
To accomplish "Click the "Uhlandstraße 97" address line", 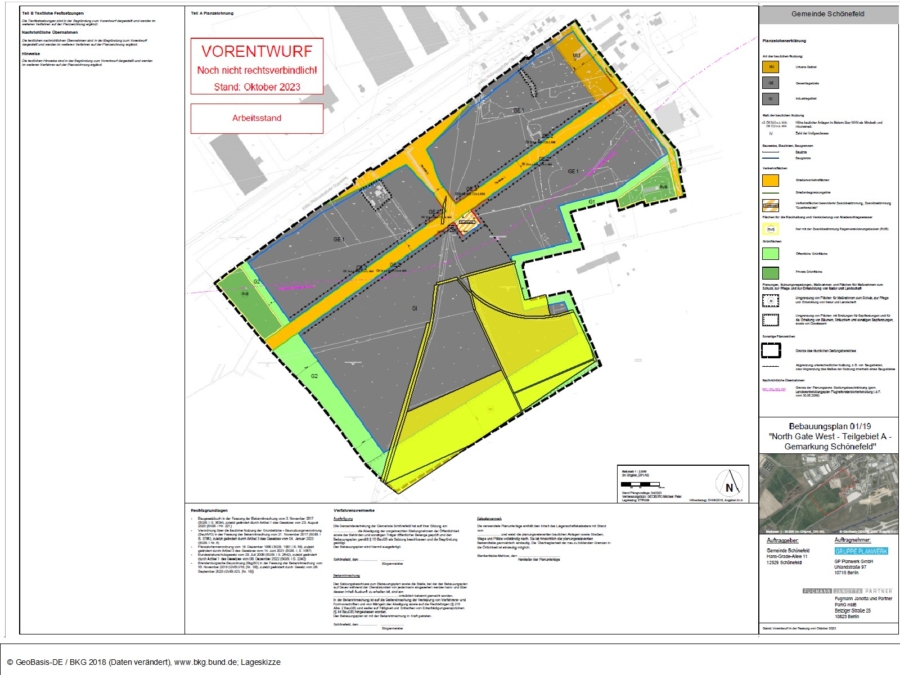I will (850, 567).
